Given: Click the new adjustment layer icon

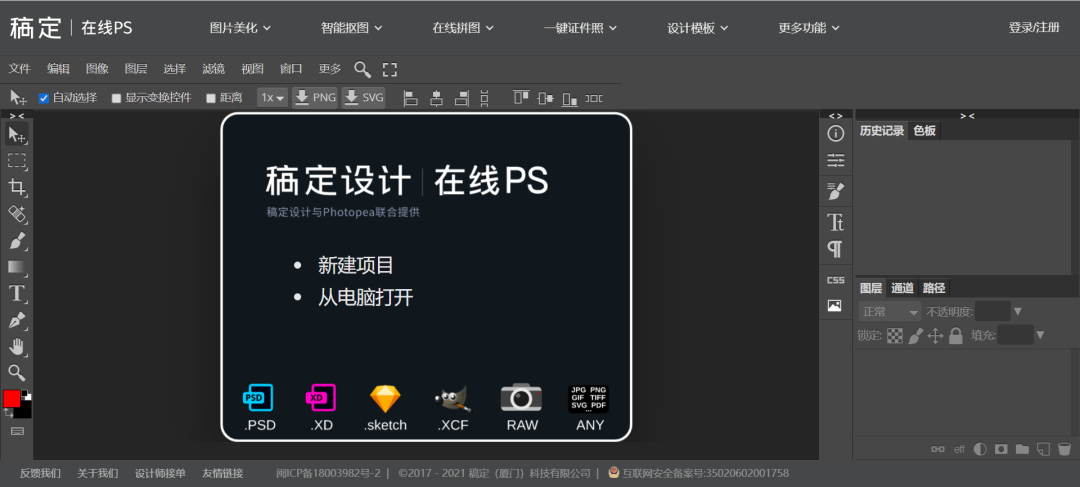Looking at the screenshot, I should coord(980,449).
